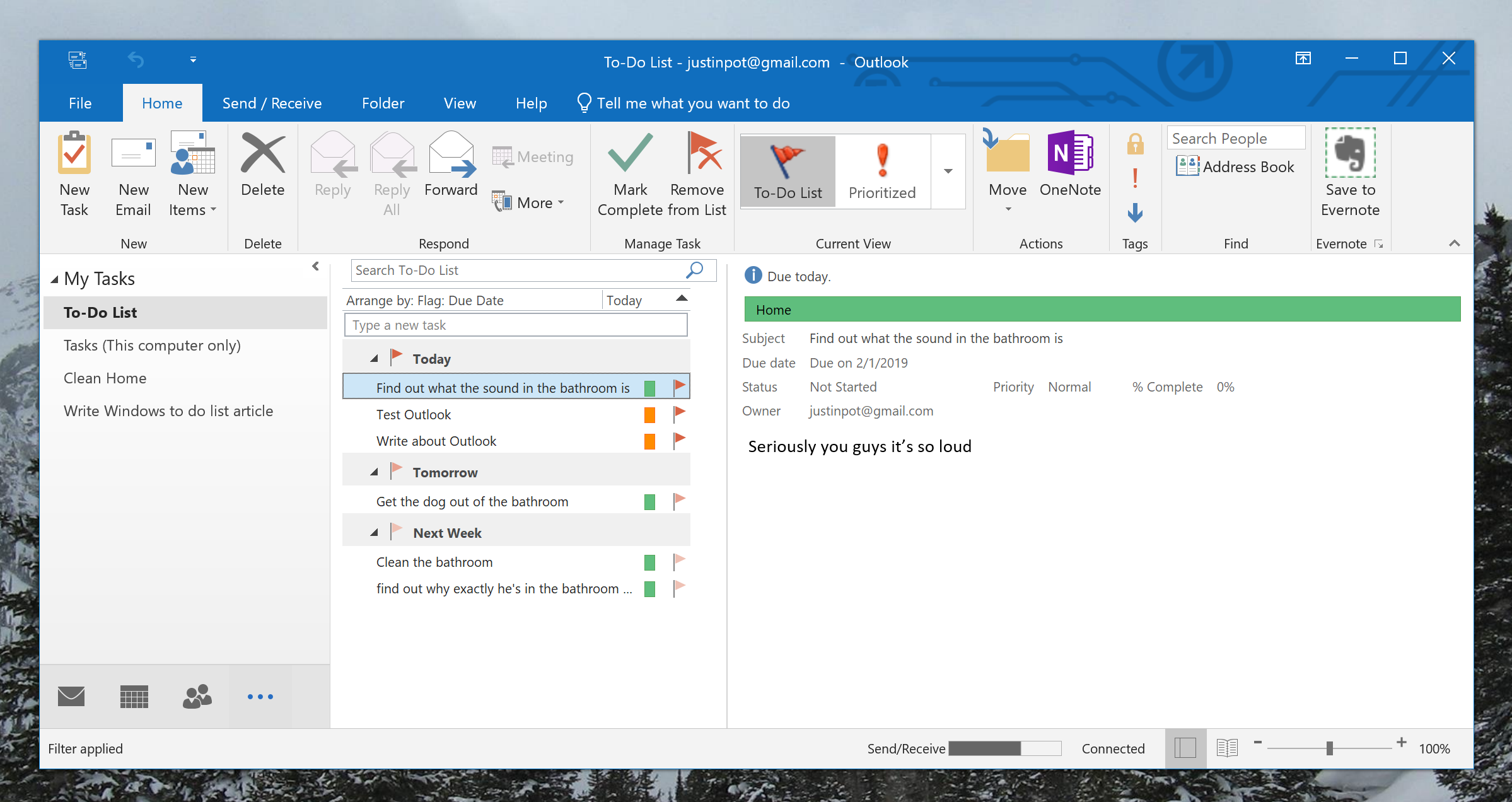This screenshot has width=1512, height=802.
Task: Collapse the Tomorrow task group
Action: tap(374, 472)
